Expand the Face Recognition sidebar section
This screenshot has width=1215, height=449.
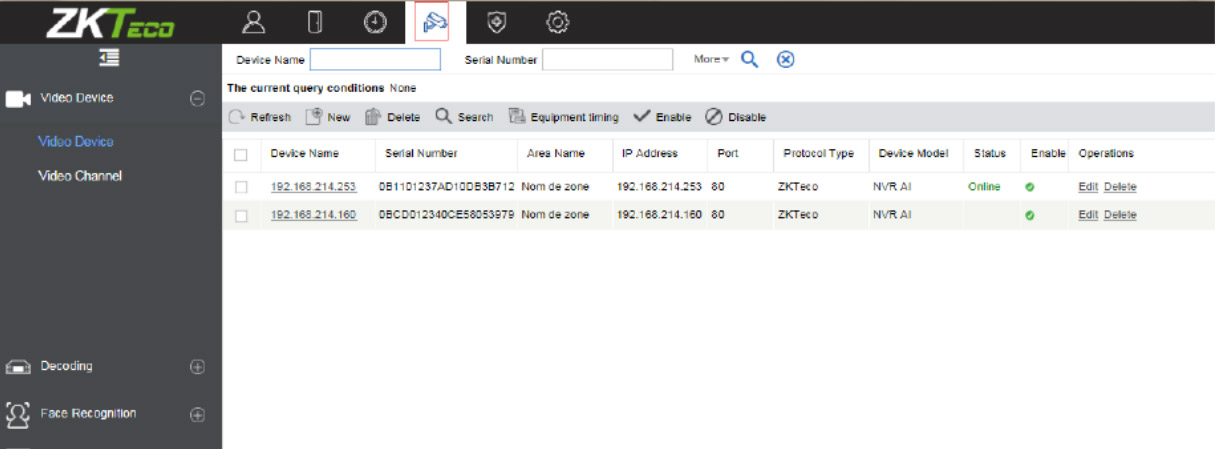[197, 414]
